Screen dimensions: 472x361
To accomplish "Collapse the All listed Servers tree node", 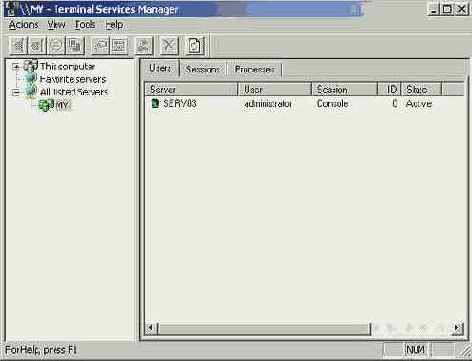I will pyautogui.click(x=16, y=92).
